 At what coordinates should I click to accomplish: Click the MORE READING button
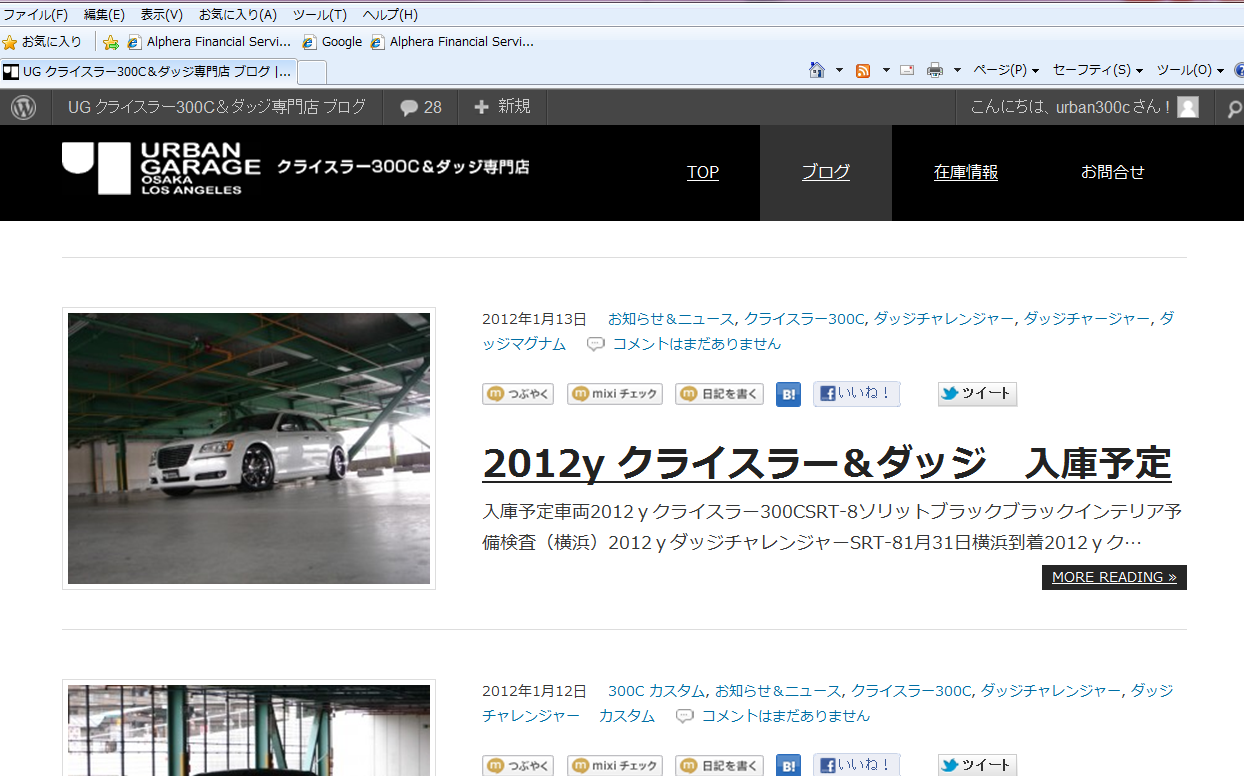pyautogui.click(x=1114, y=577)
